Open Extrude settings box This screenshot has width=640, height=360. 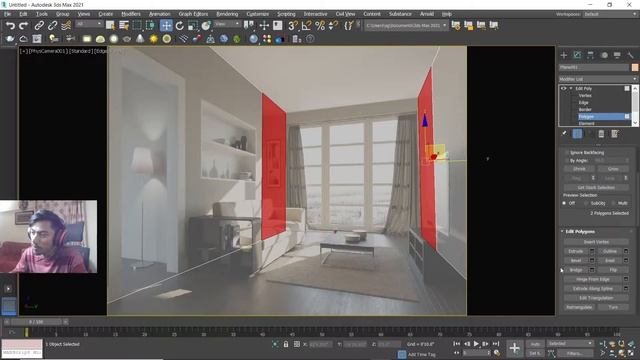point(592,251)
